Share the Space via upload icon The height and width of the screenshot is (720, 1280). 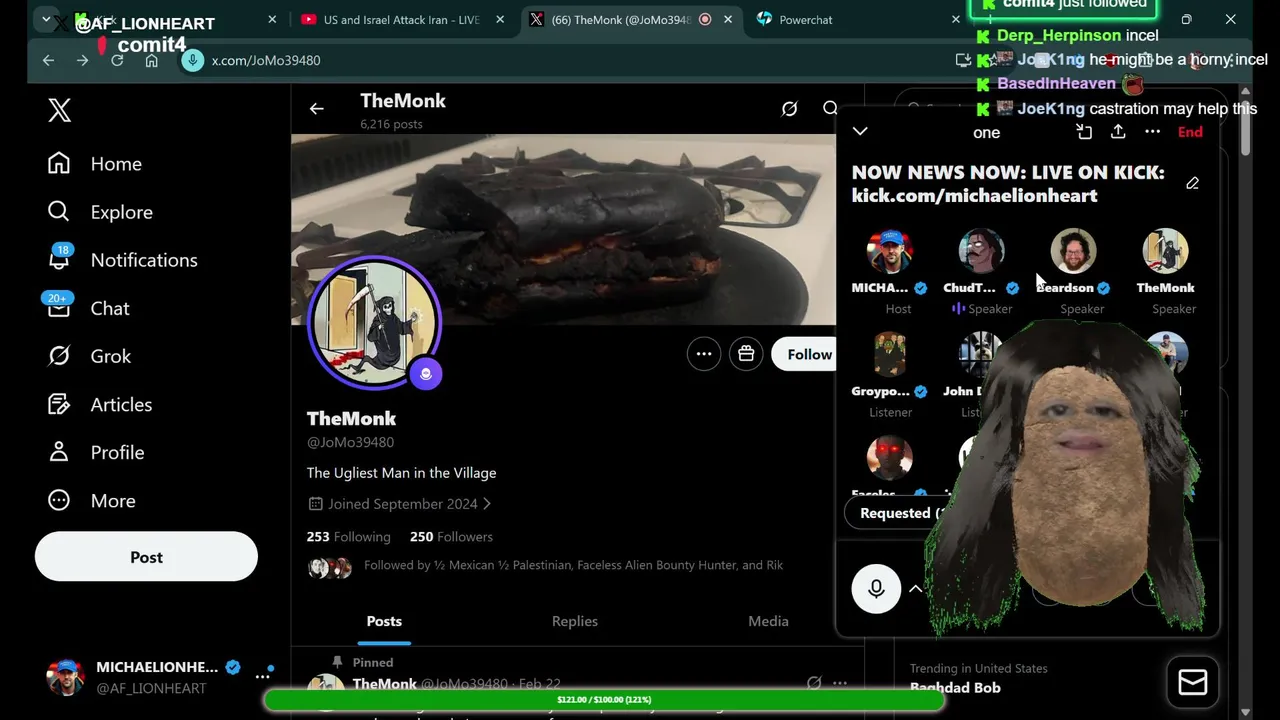(x=1118, y=131)
